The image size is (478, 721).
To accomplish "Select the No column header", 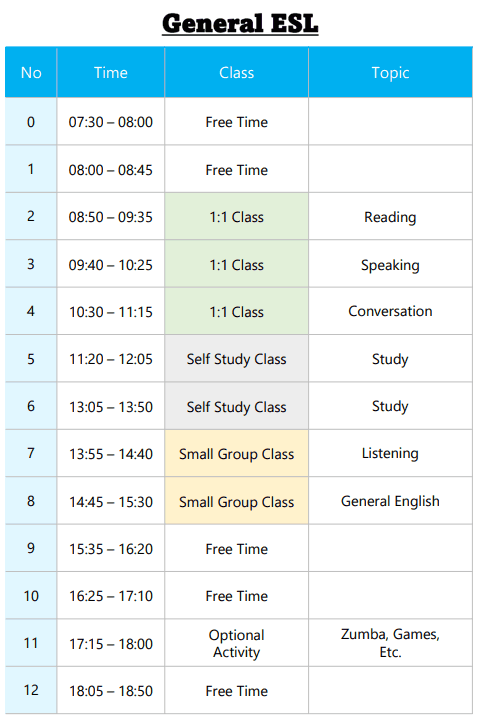I will click(x=31, y=73).
